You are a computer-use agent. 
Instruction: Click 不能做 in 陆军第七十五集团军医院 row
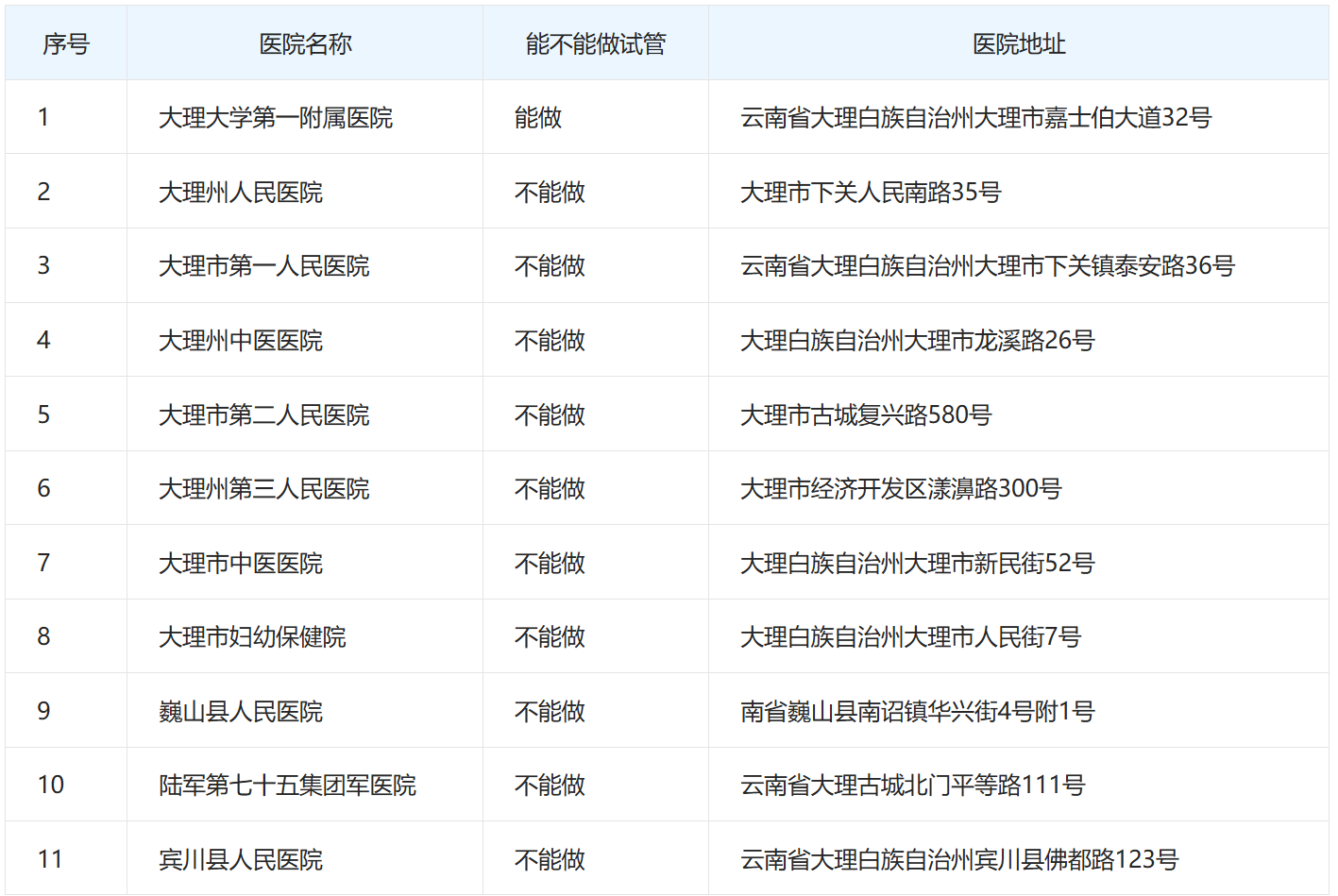(550, 785)
